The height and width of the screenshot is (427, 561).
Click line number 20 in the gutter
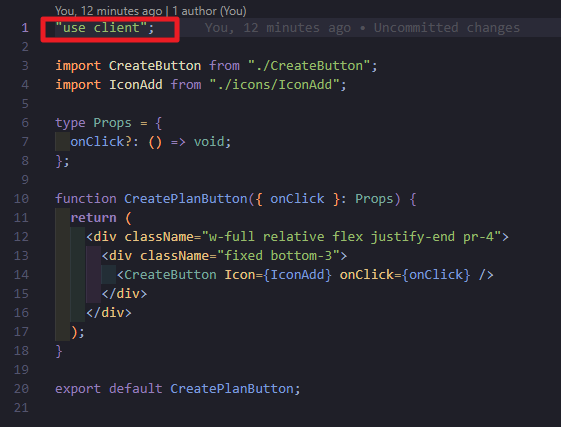click(x=21, y=389)
